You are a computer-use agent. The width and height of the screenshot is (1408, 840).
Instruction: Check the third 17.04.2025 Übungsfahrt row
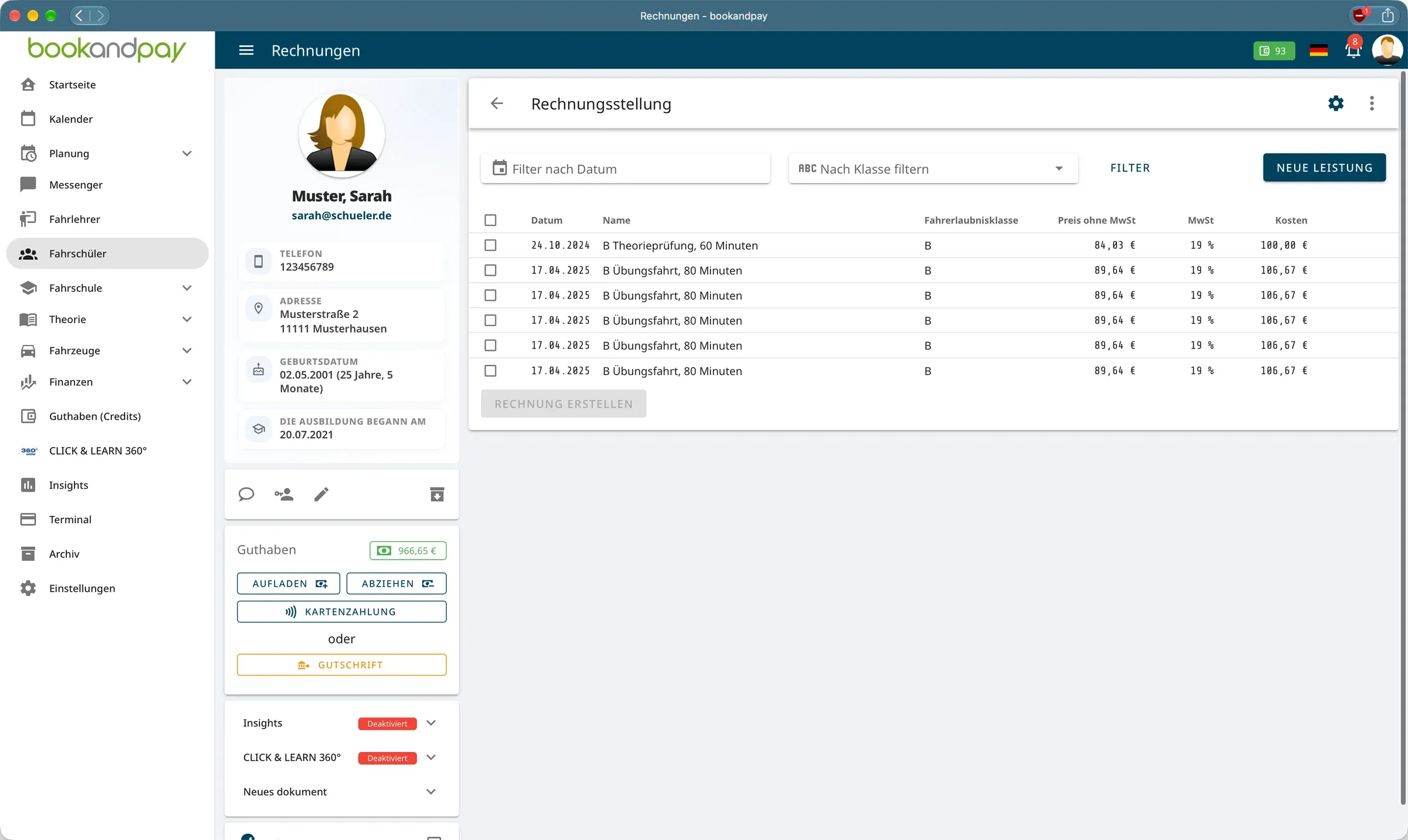[490, 320]
